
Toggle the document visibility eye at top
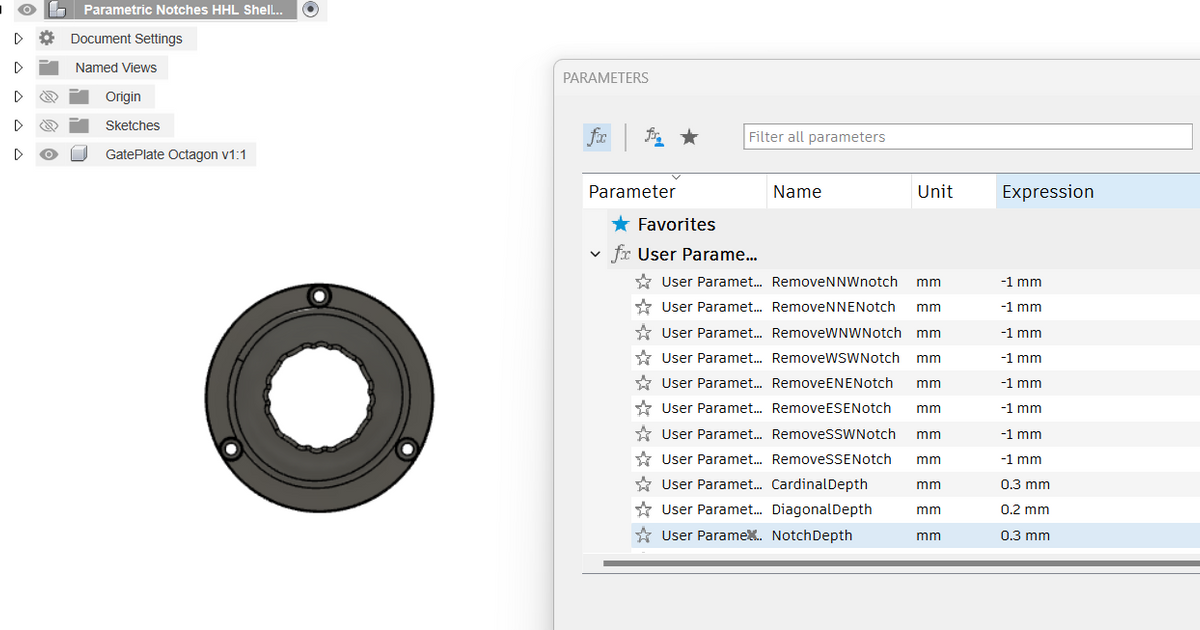pos(27,9)
